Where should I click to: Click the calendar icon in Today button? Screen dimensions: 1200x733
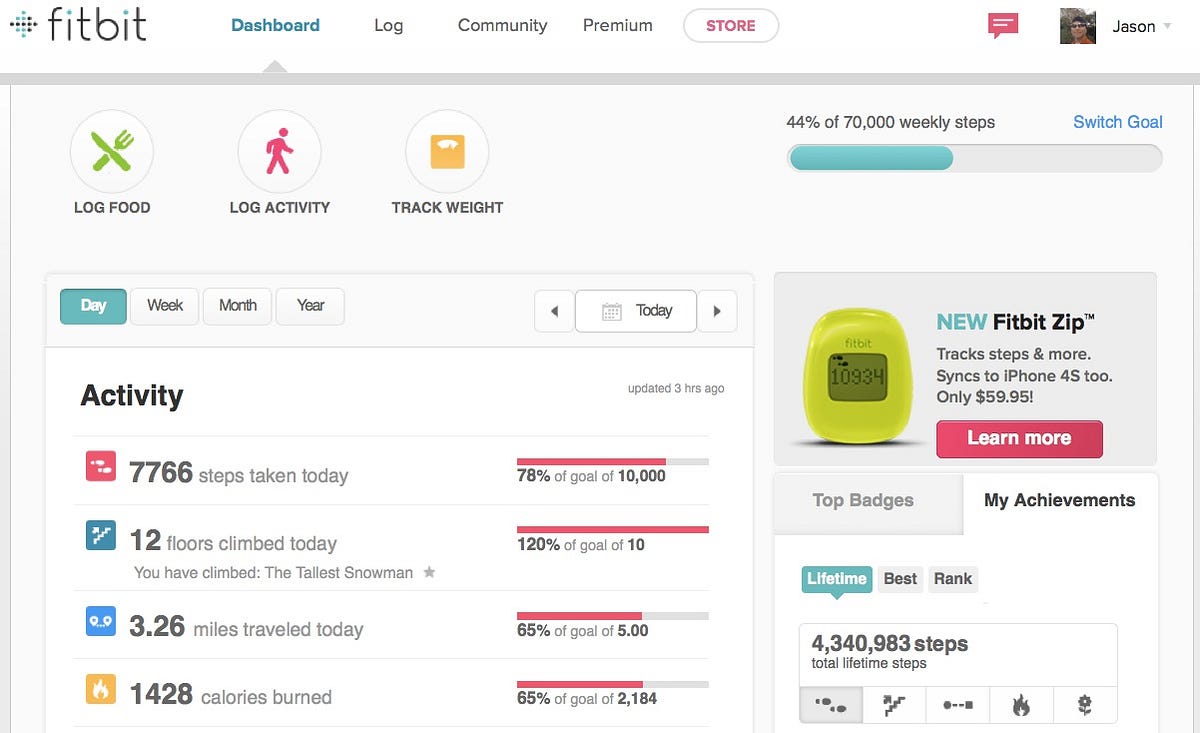click(x=612, y=311)
